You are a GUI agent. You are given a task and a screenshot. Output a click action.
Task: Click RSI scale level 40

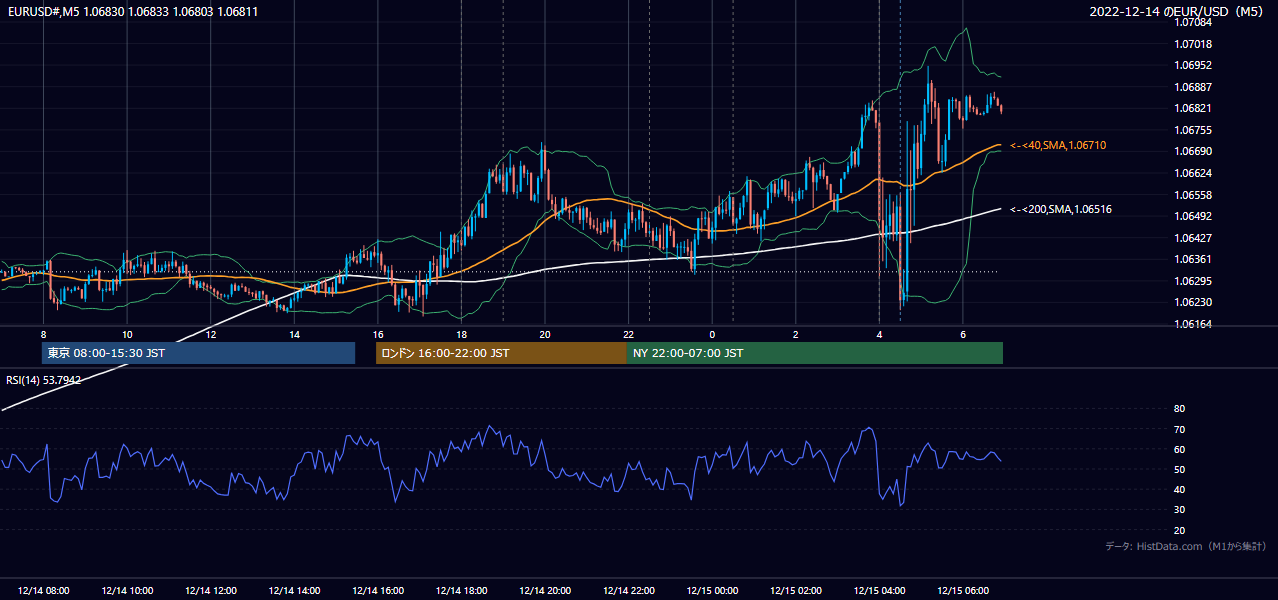pyautogui.click(x=1179, y=490)
